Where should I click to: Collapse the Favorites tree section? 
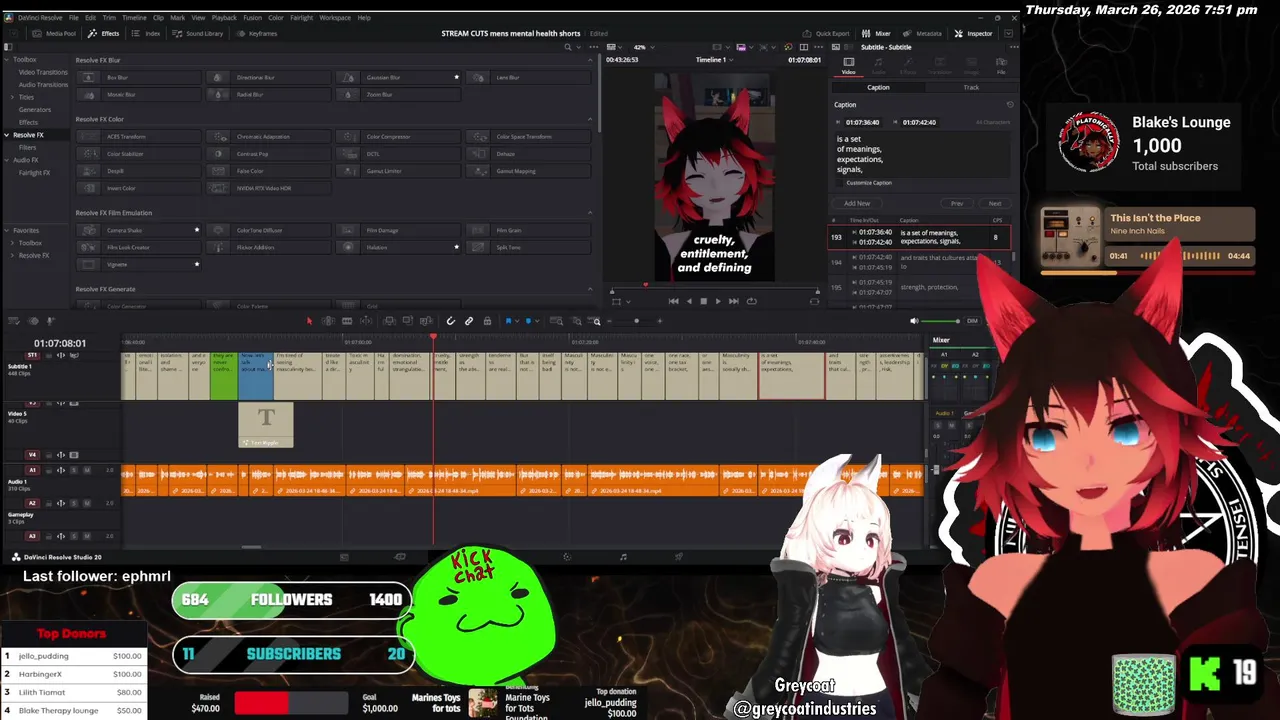(x=6, y=230)
